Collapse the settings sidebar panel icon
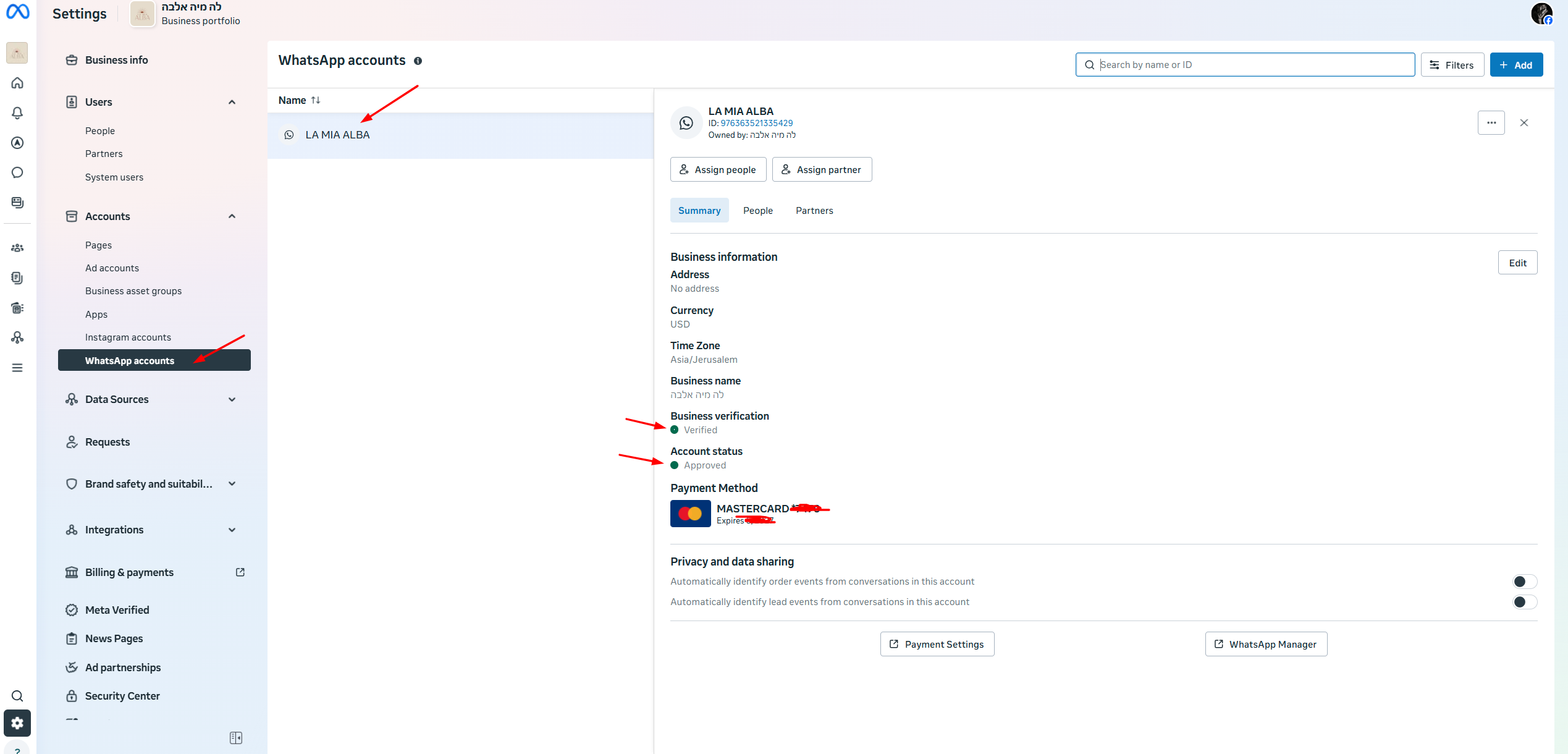 pyautogui.click(x=236, y=738)
